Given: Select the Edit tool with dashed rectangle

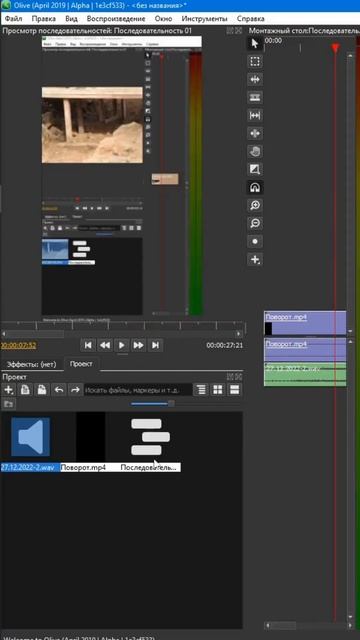Looking at the screenshot, I should point(255,62).
